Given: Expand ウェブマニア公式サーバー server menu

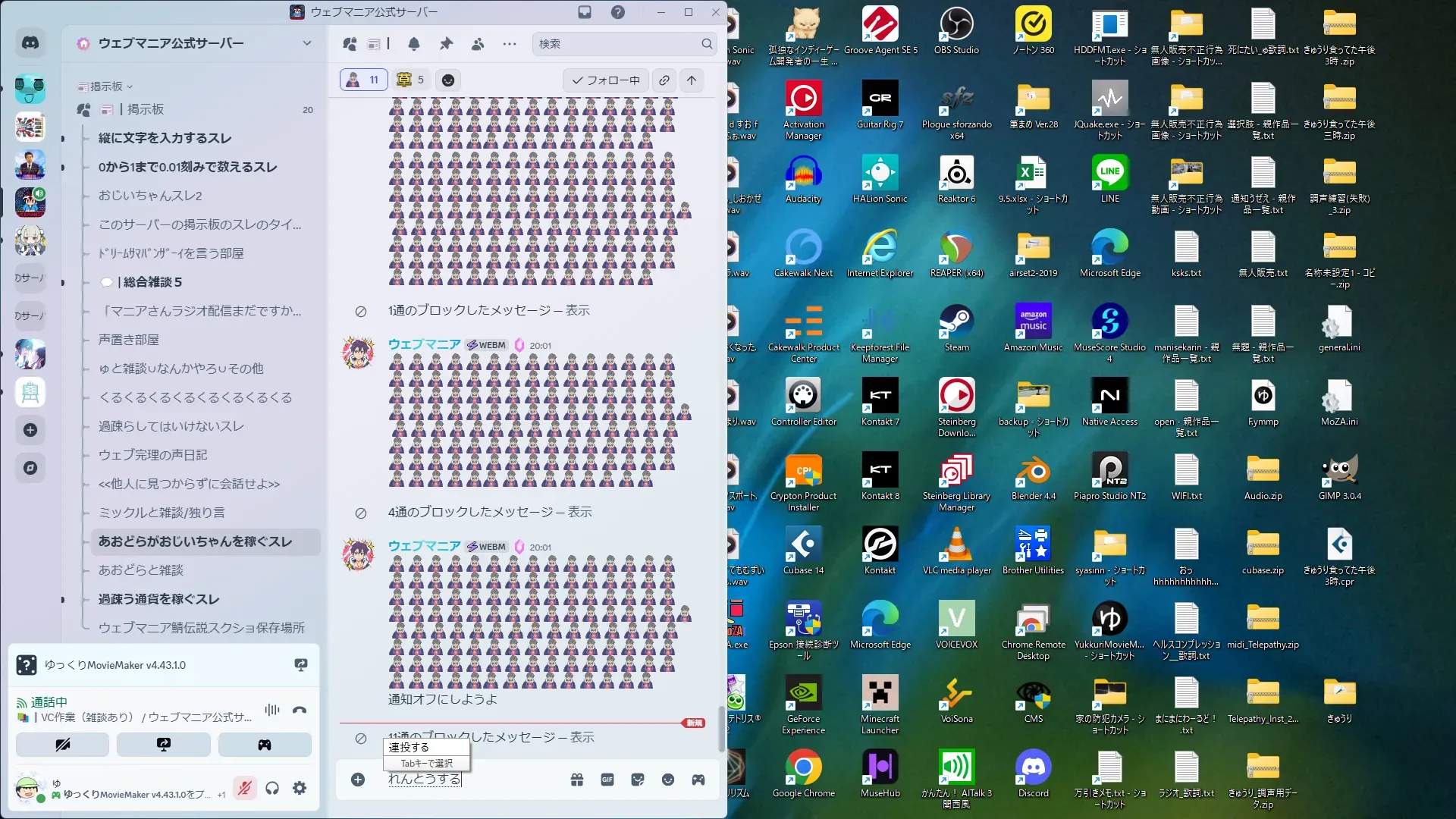Looking at the screenshot, I should (306, 43).
